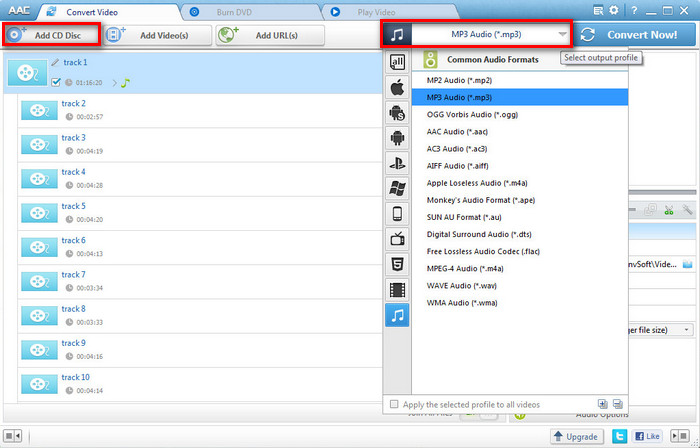Toggle the right panel icon in status bar
The width and height of the screenshot is (700, 448).
tap(680, 436)
